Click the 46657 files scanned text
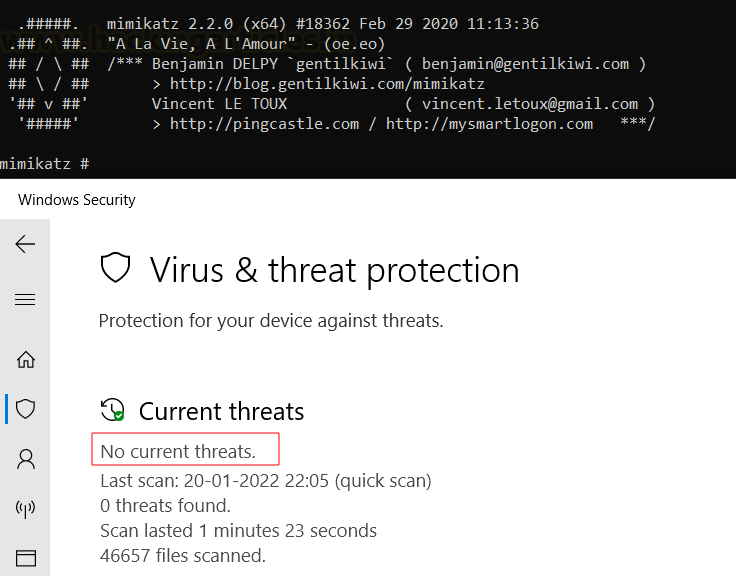 coord(183,556)
